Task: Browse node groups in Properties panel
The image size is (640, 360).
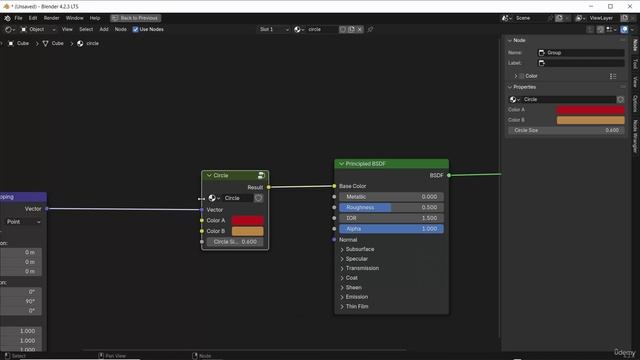Action: tap(515, 99)
